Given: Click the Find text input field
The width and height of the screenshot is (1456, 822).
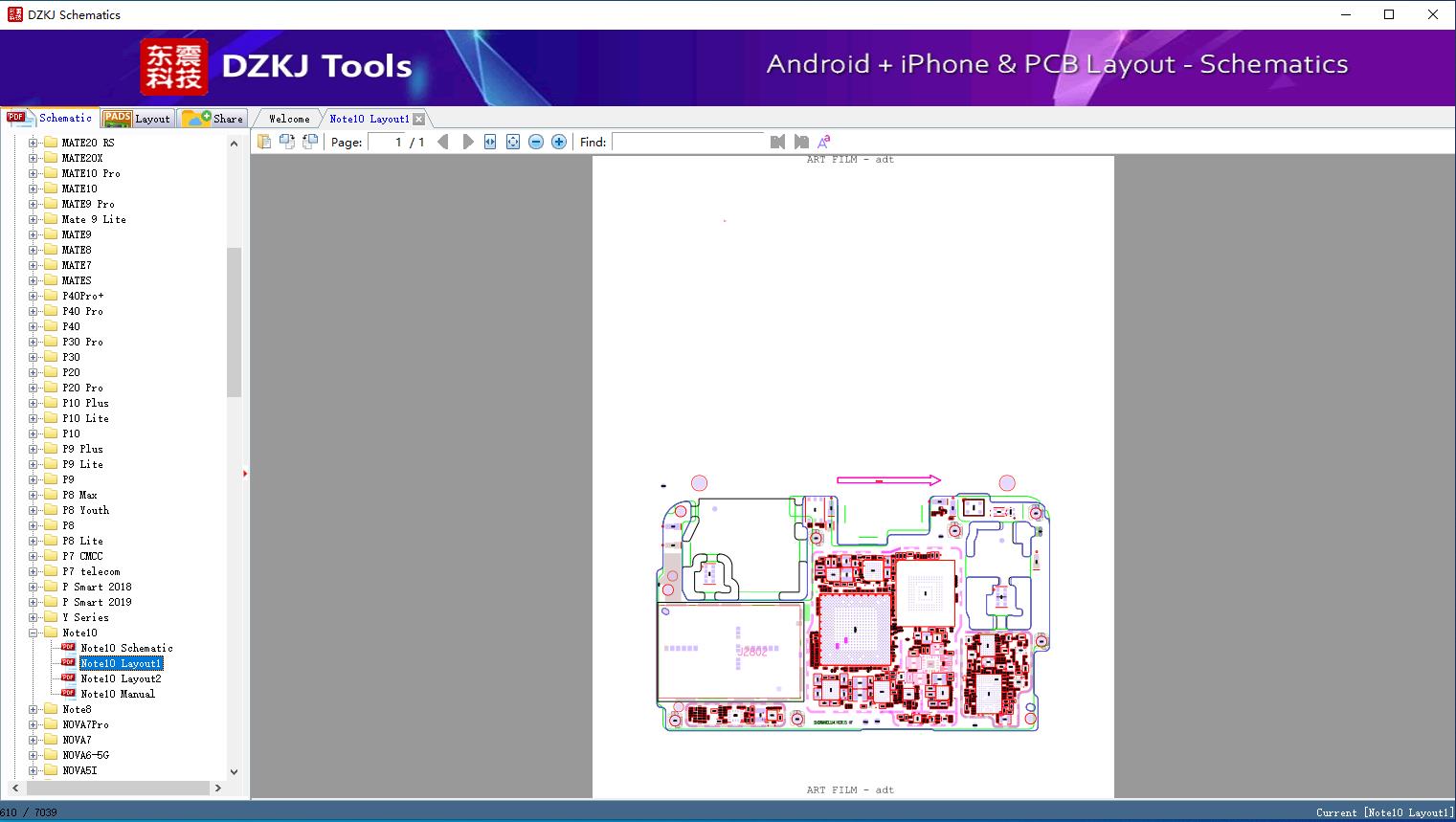Looking at the screenshot, I should [689, 142].
